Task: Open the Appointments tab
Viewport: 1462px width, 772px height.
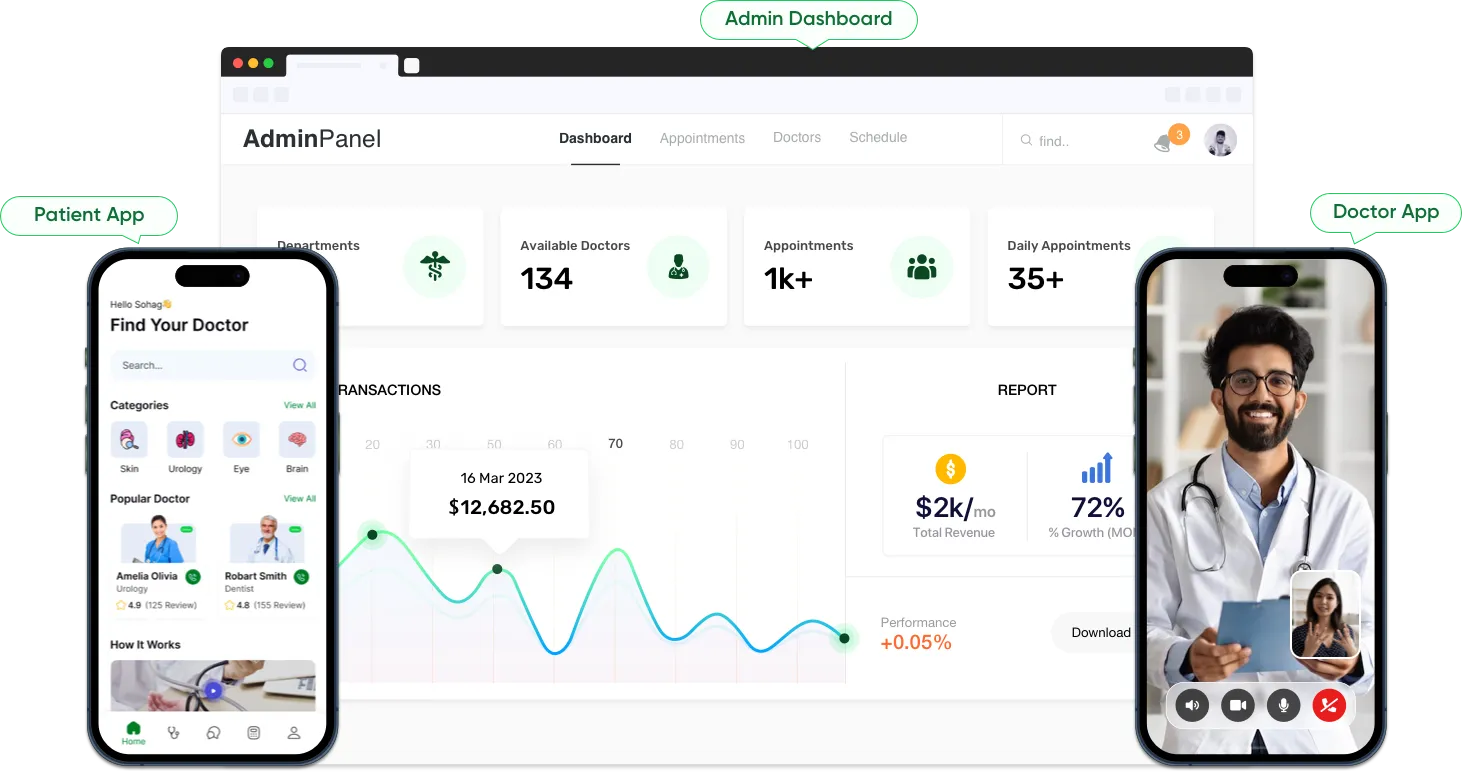Action: [x=702, y=138]
